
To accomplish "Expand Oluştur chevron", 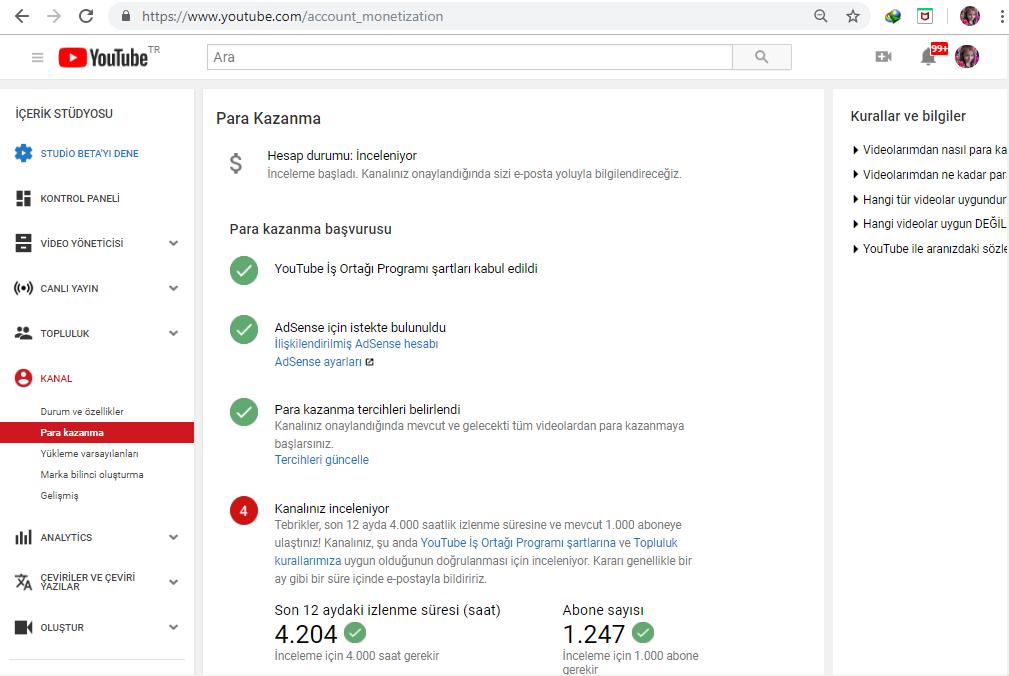I will click(x=173, y=627).
